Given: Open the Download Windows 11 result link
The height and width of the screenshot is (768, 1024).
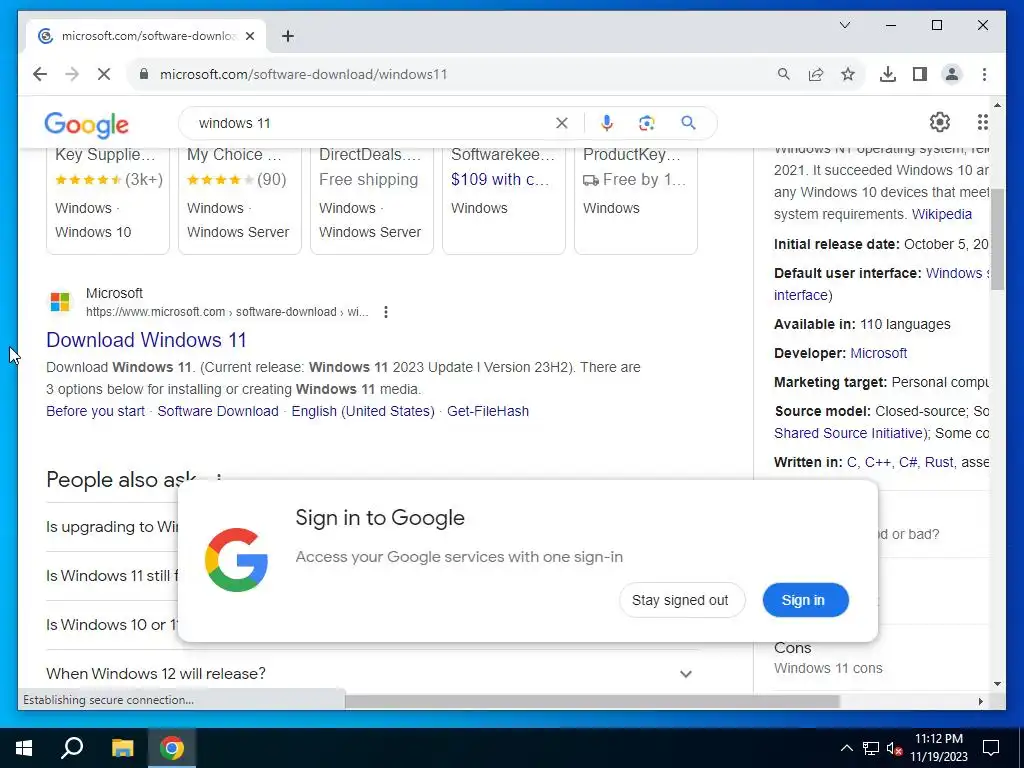Looking at the screenshot, I should coord(146,340).
